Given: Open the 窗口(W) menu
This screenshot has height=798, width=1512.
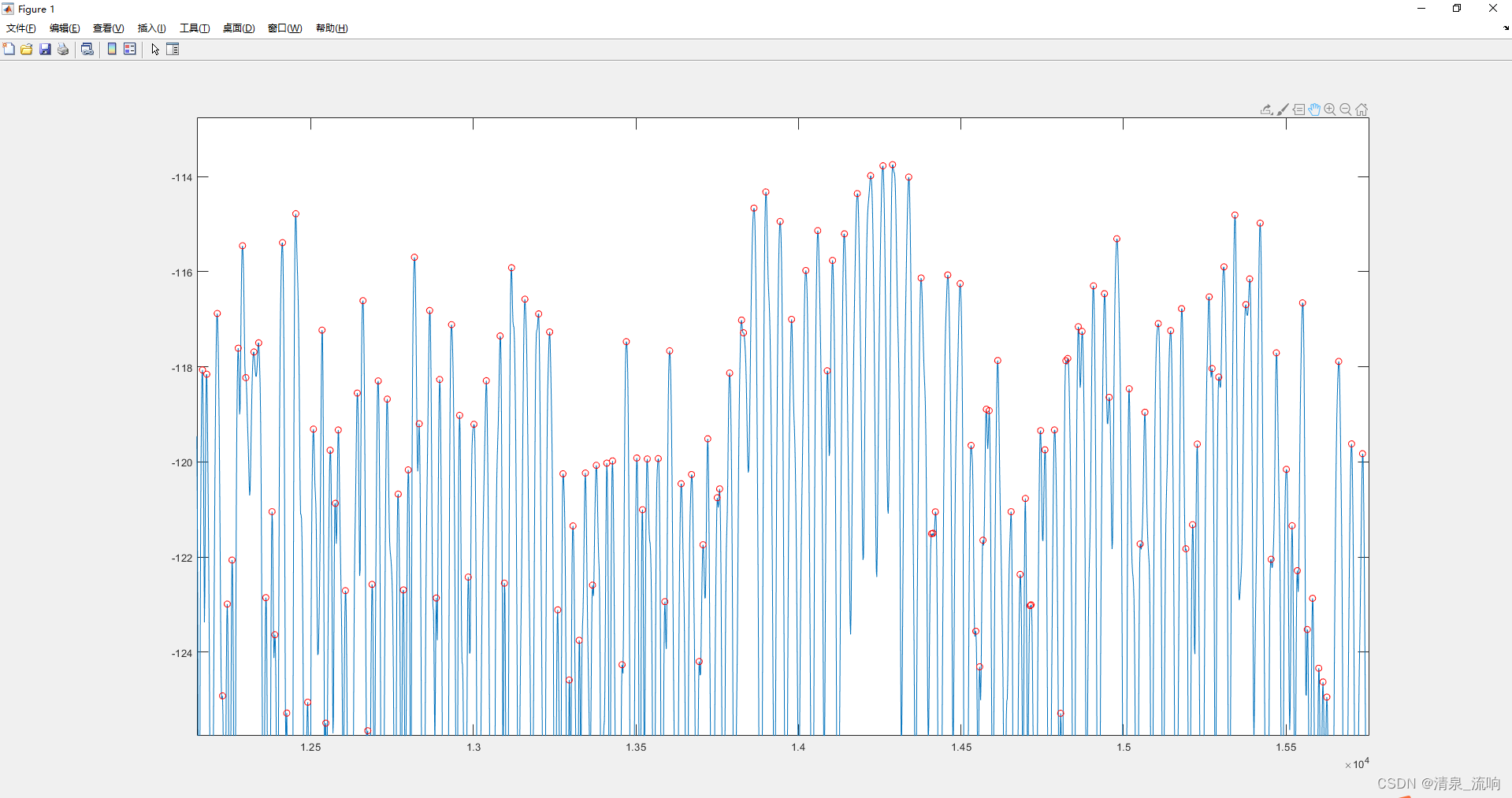Looking at the screenshot, I should click(x=284, y=28).
